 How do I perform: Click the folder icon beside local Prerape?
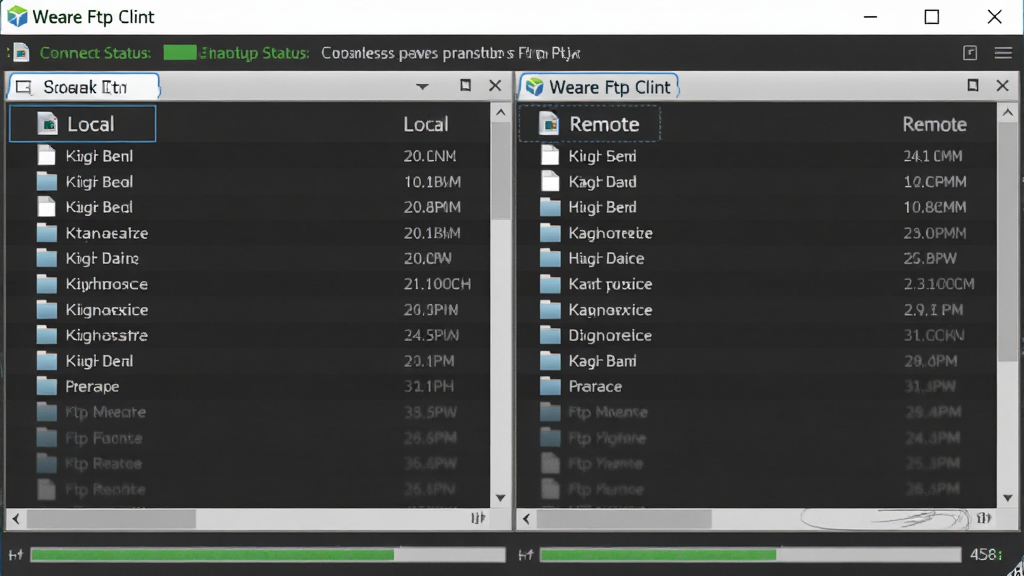click(x=46, y=387)
